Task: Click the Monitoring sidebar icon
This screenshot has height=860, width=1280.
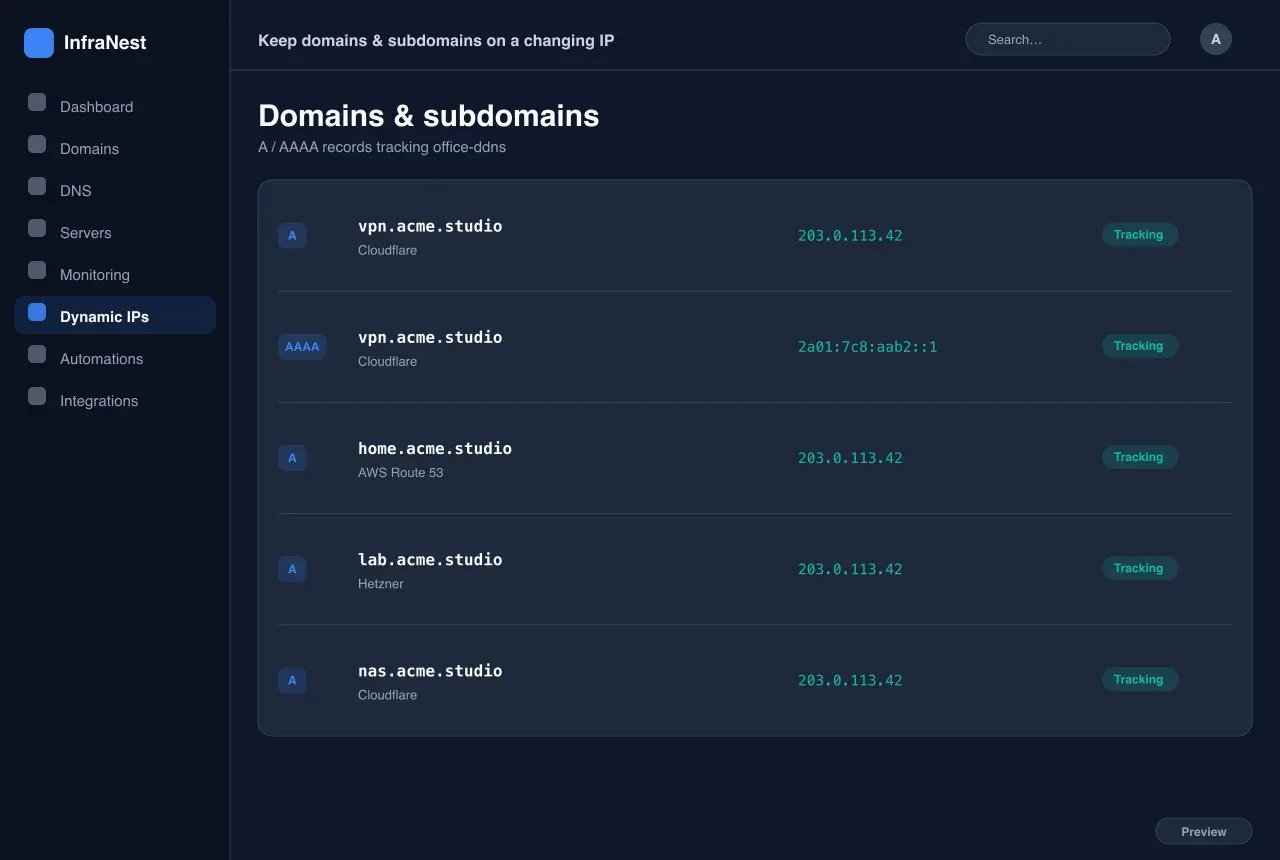Action: coord(37,270)
